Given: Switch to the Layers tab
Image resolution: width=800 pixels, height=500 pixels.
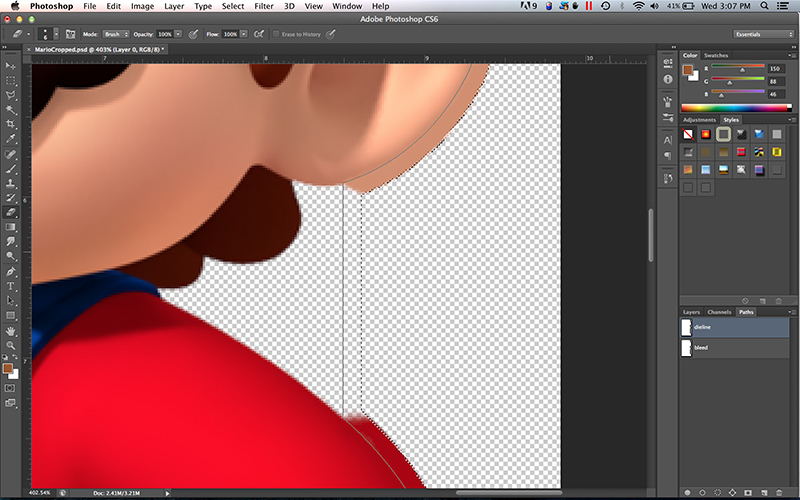Looking at the screenshot, I should 691,312.
